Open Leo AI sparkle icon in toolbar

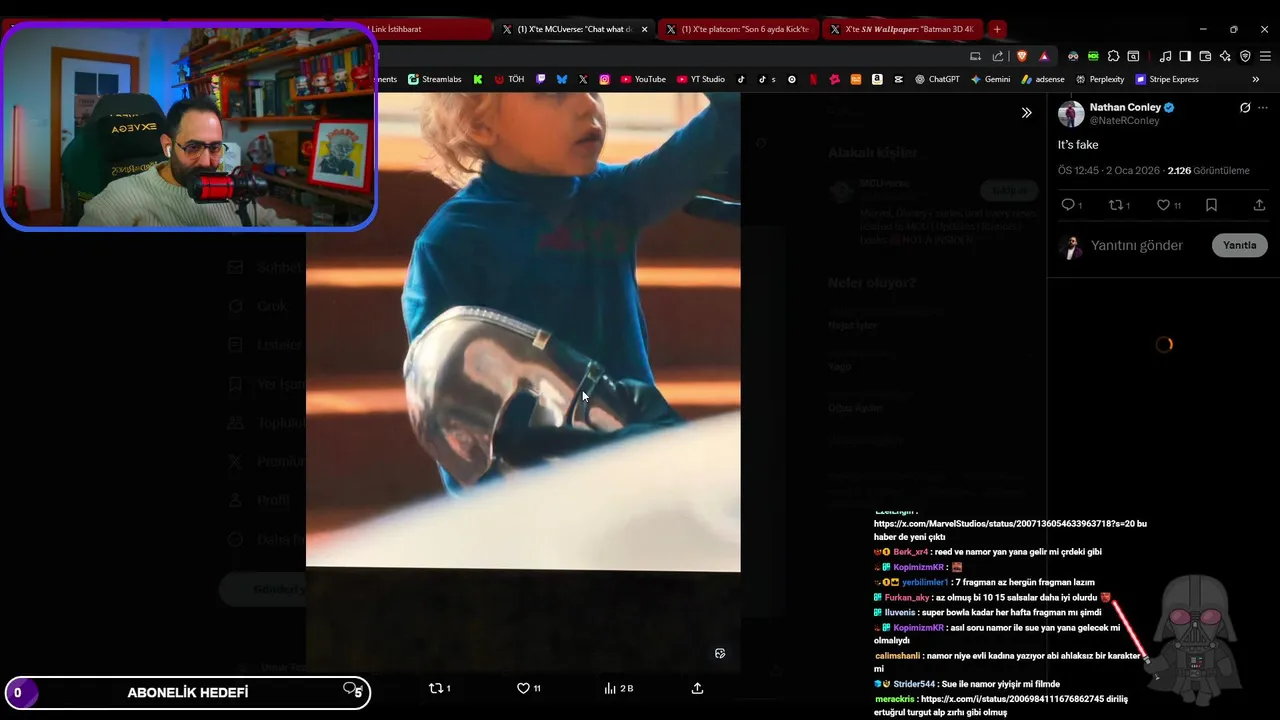(1225, 56)
